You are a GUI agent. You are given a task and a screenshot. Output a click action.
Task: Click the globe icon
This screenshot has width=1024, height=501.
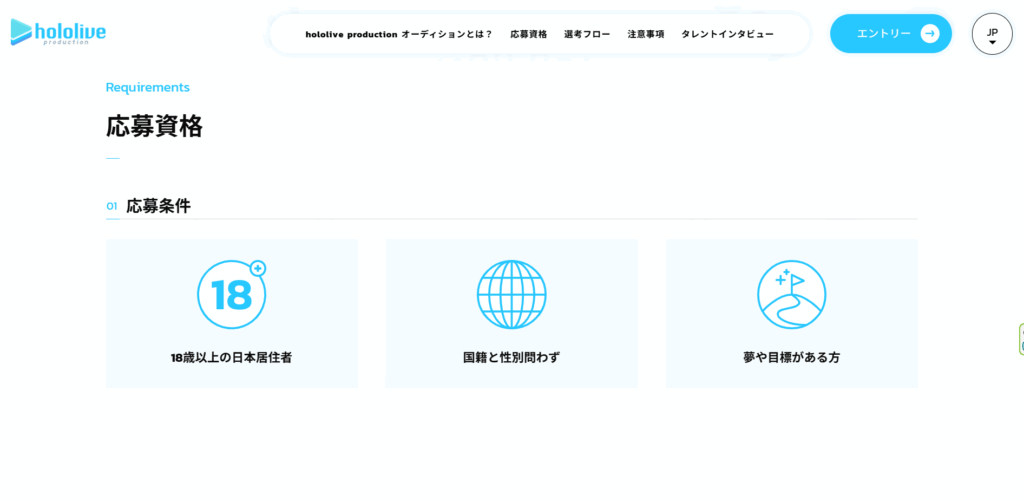[511, 295]
